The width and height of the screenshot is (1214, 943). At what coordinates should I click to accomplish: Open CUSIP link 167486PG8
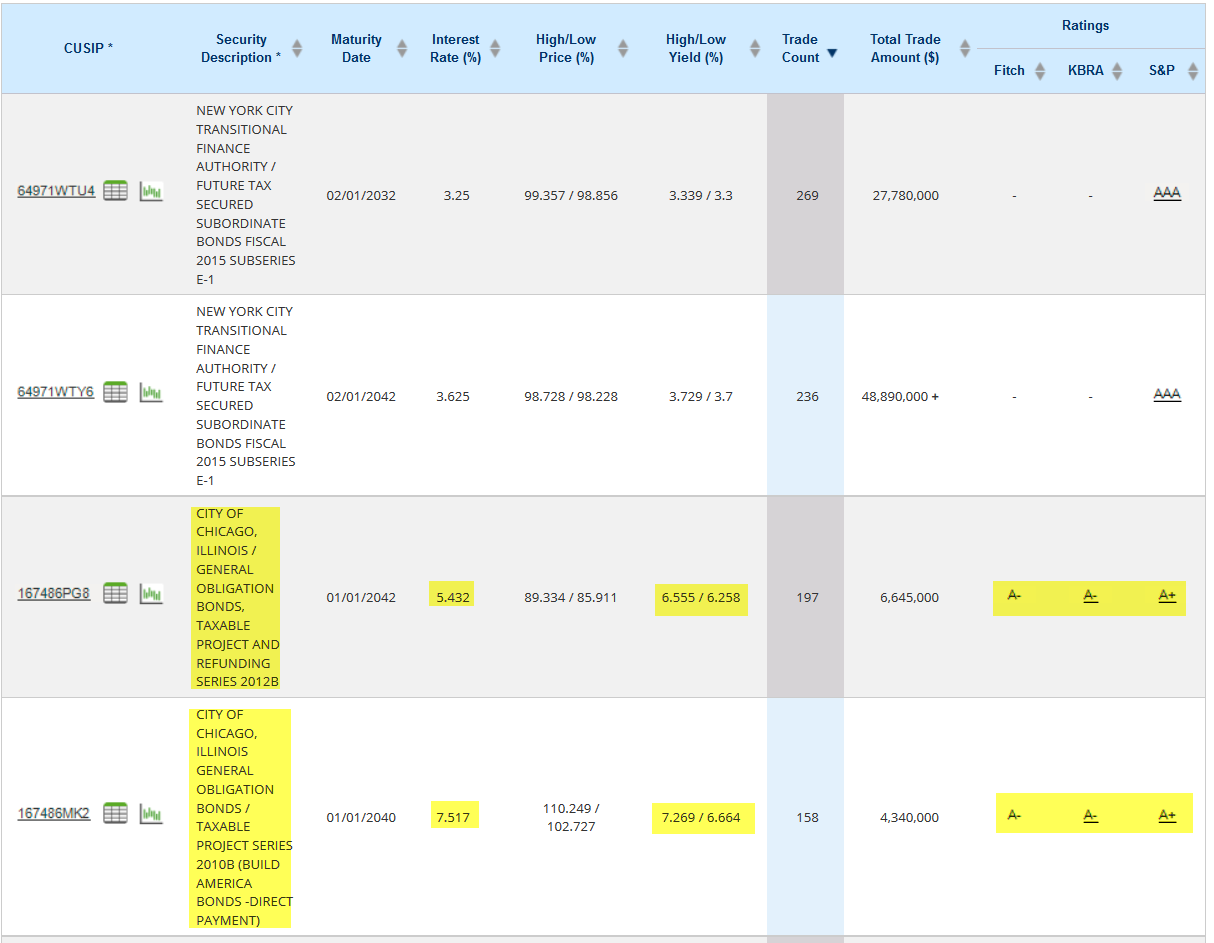coord(54,593)
